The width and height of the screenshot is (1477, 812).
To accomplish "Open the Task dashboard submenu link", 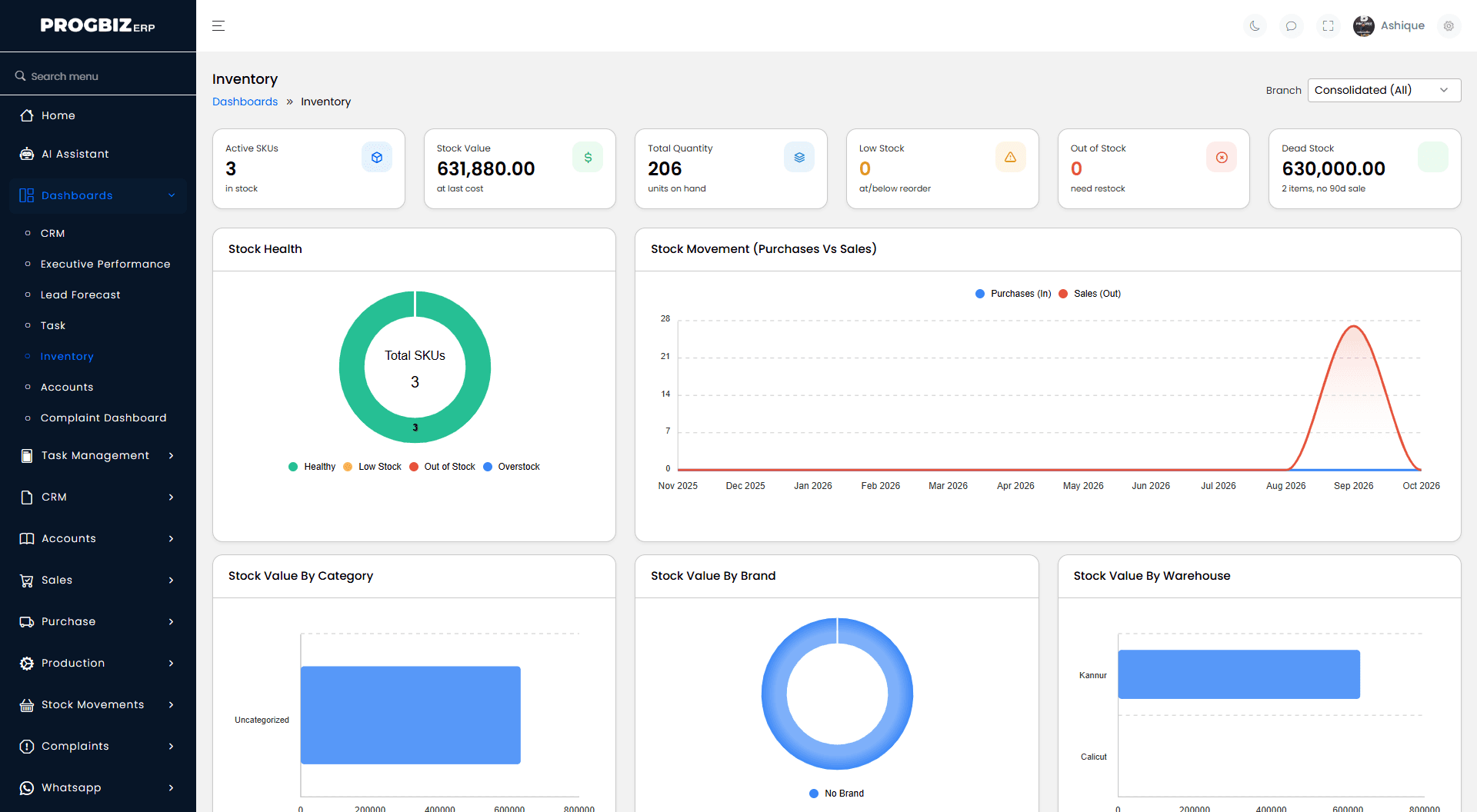I will pyautogui.click(x=53, y=325).
